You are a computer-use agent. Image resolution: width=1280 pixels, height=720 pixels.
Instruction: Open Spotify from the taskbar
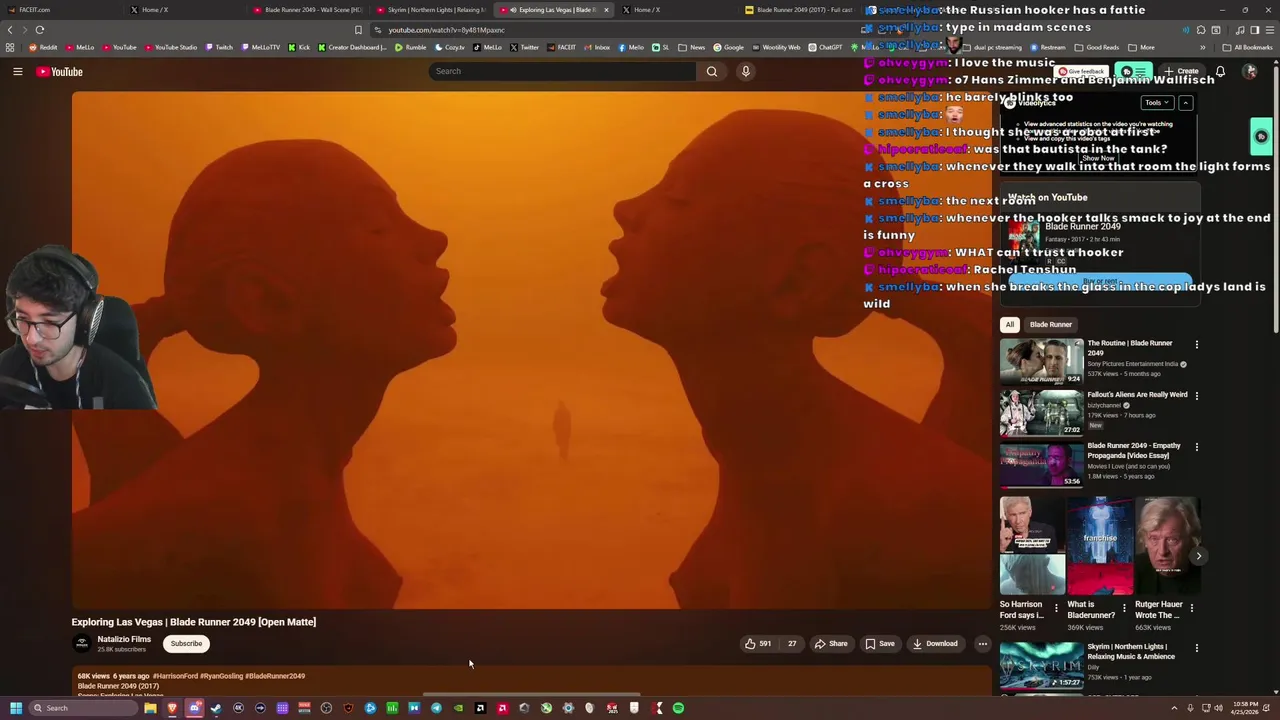pos(678,708)
